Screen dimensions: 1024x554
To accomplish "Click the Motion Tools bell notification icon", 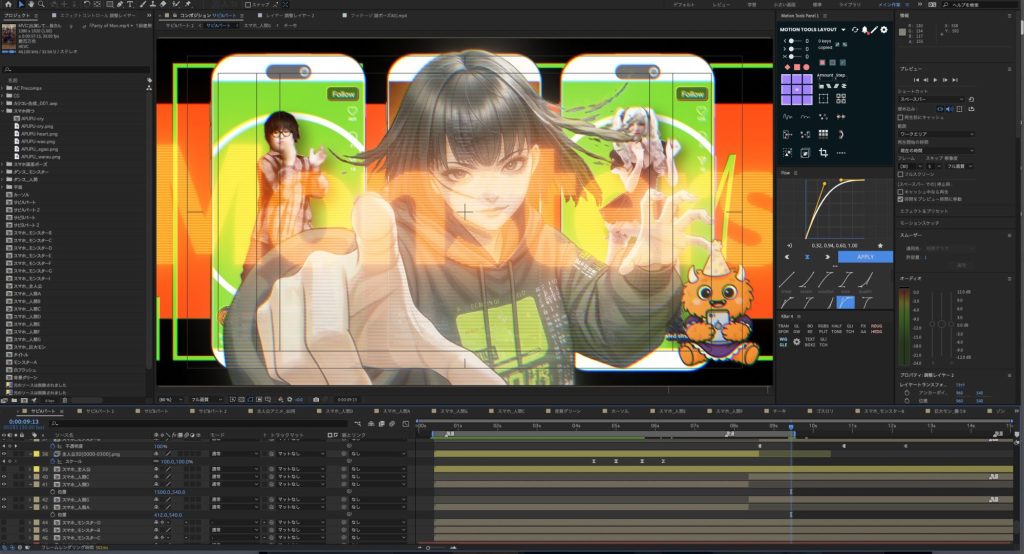I will click(x=864, y=30).
